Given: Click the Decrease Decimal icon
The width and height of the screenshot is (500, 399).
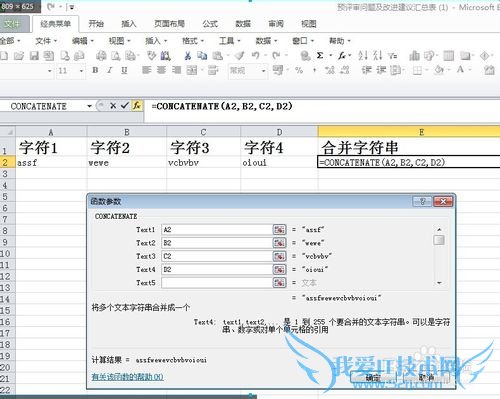Looking at the screenshot, I should [x=345, y=70].
